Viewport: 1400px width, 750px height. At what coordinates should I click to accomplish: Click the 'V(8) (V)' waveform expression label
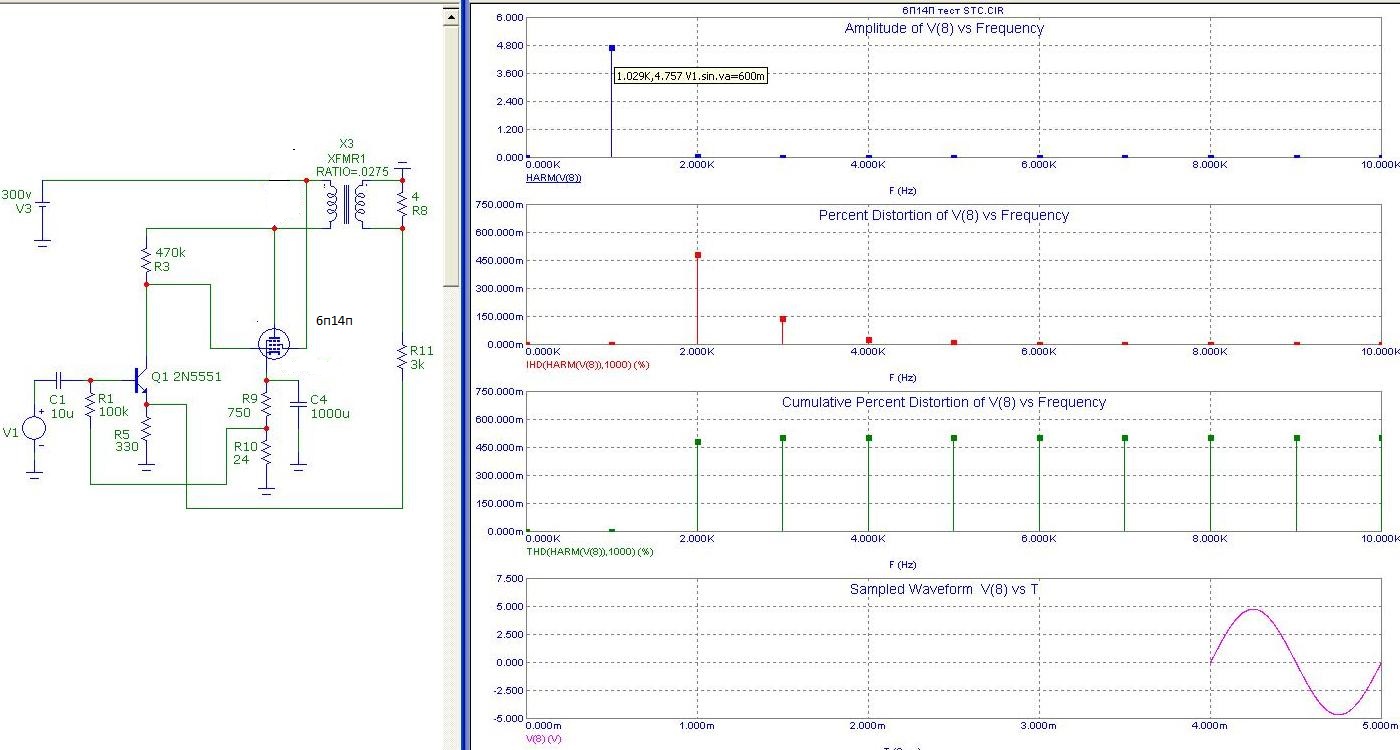tap(543, 738)
